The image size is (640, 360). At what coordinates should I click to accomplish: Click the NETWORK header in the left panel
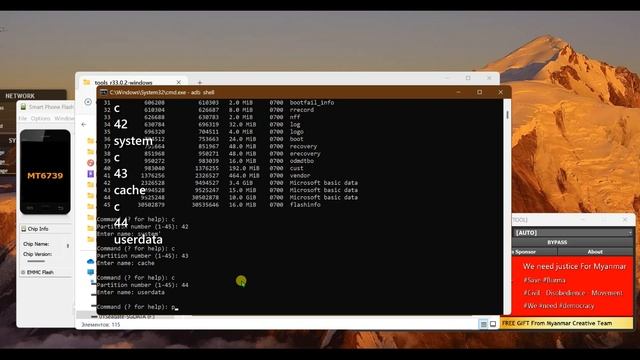pyautogui.click(x=20, y=96)
